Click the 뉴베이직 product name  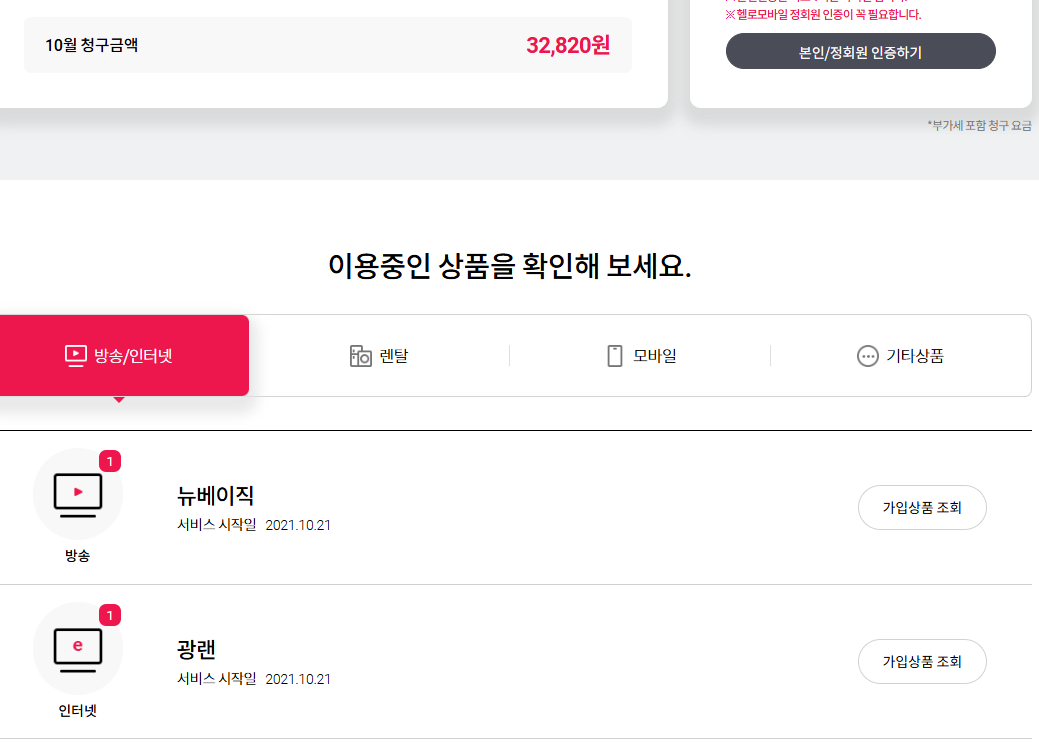click(x=215, y=495)
